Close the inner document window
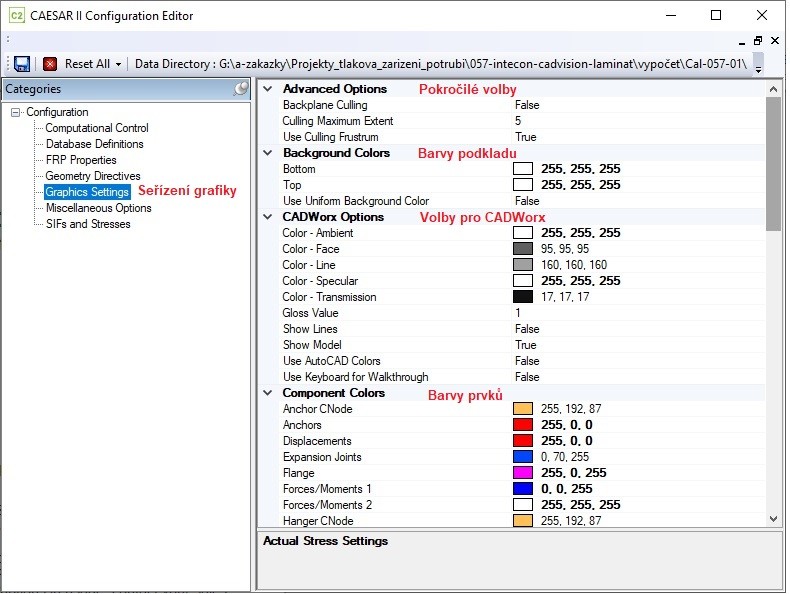Viewport: 790px width, 594px height. coord(775,41)
